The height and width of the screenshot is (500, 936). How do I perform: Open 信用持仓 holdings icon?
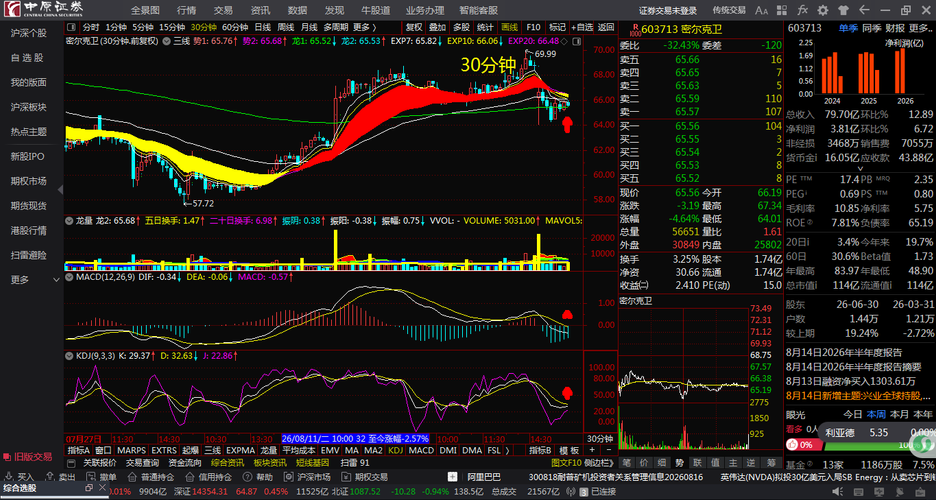coord(190,477)
